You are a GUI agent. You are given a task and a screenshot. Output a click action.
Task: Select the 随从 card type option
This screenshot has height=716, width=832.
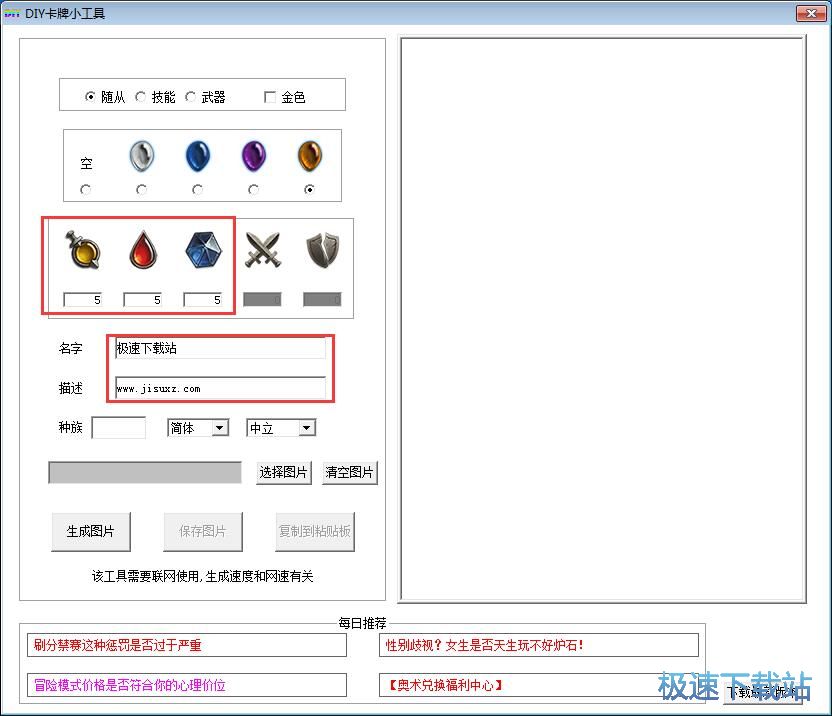coord(105,97)
